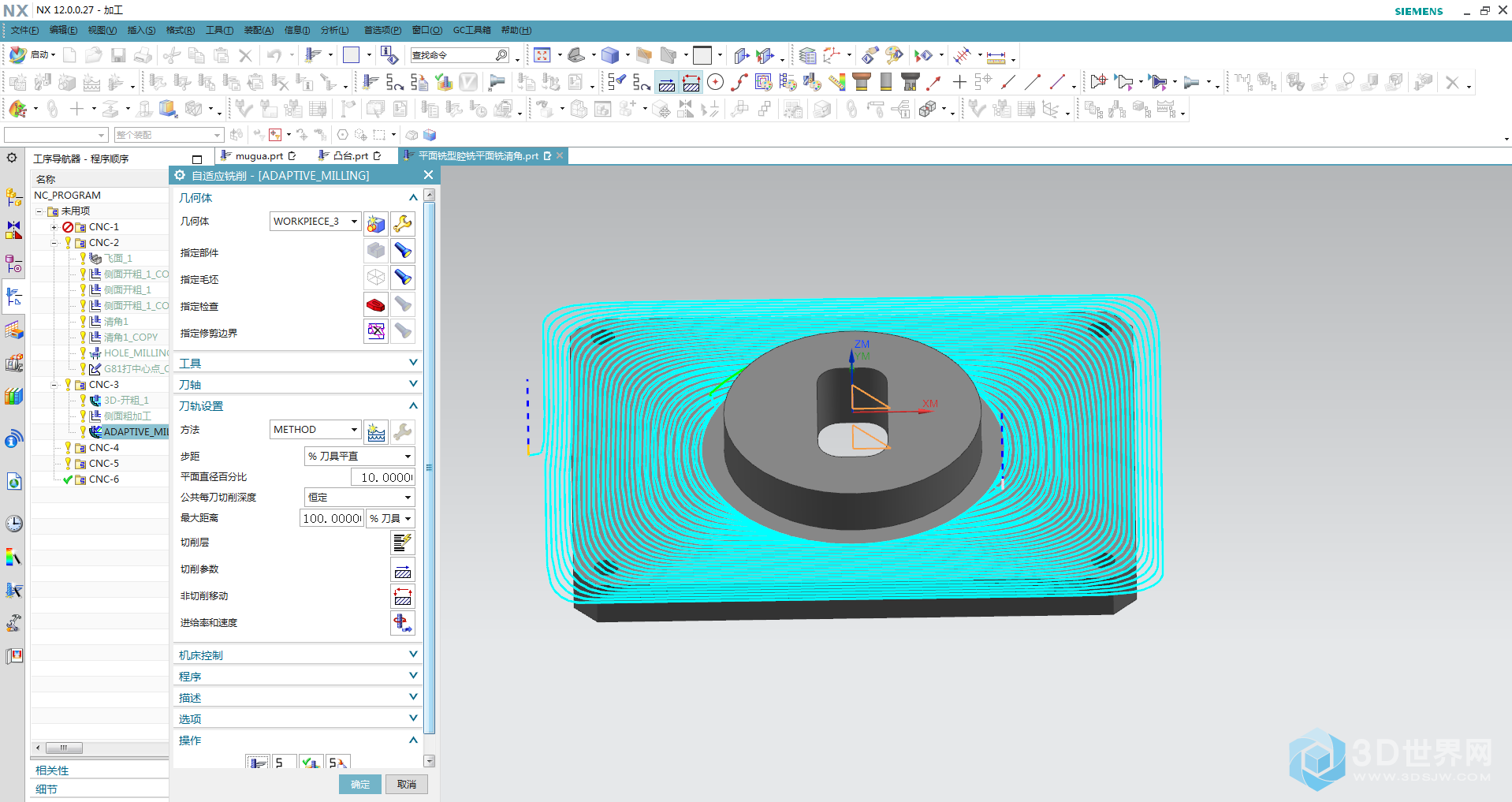
Task: Open the 公共每刀切削深度 dropdown
Action: (x=408, y=498)
